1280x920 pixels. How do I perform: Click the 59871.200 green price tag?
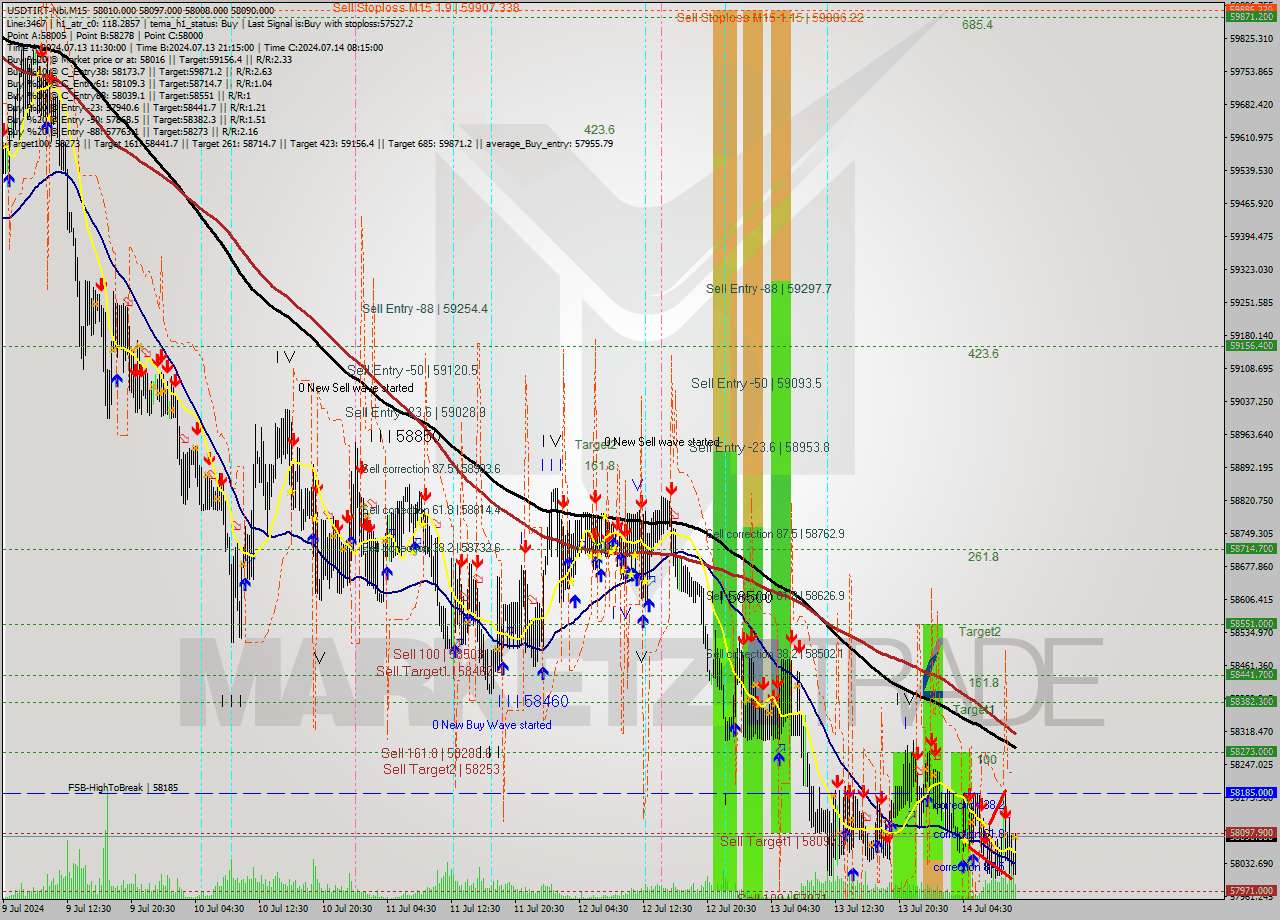(1251, 17)
